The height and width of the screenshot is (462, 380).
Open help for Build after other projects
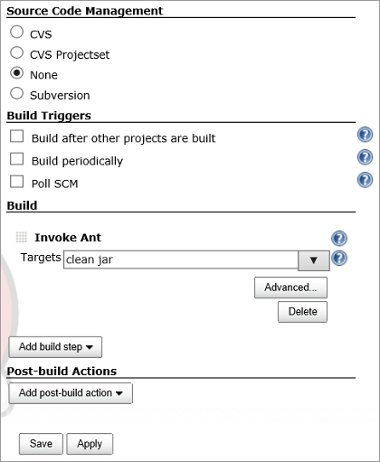tap(365, 135)
